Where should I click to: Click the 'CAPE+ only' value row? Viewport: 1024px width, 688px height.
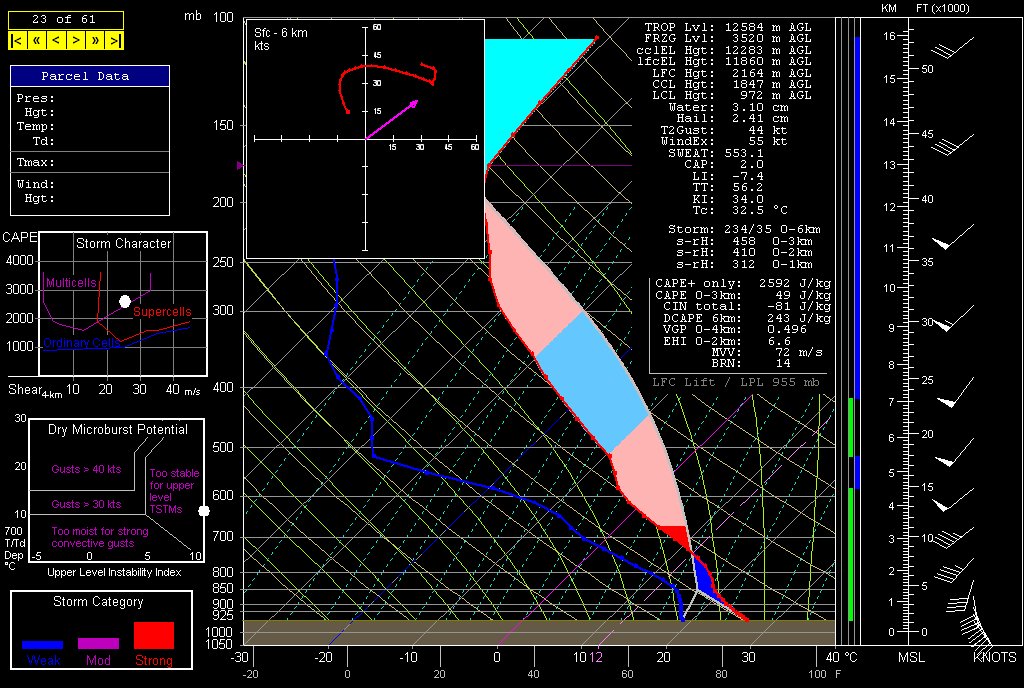(742, 284)
